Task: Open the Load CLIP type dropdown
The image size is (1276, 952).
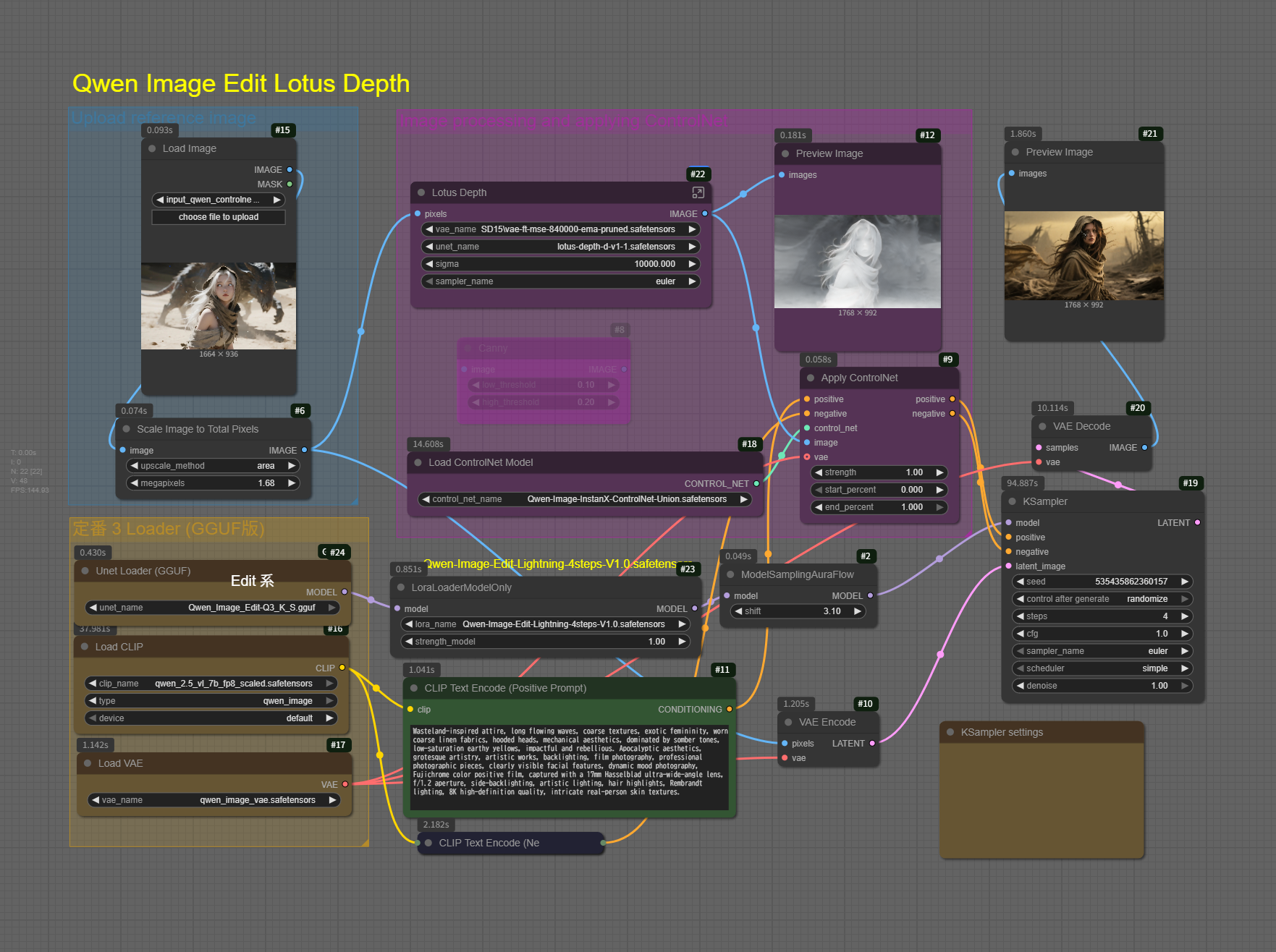Action: [211, 701]
